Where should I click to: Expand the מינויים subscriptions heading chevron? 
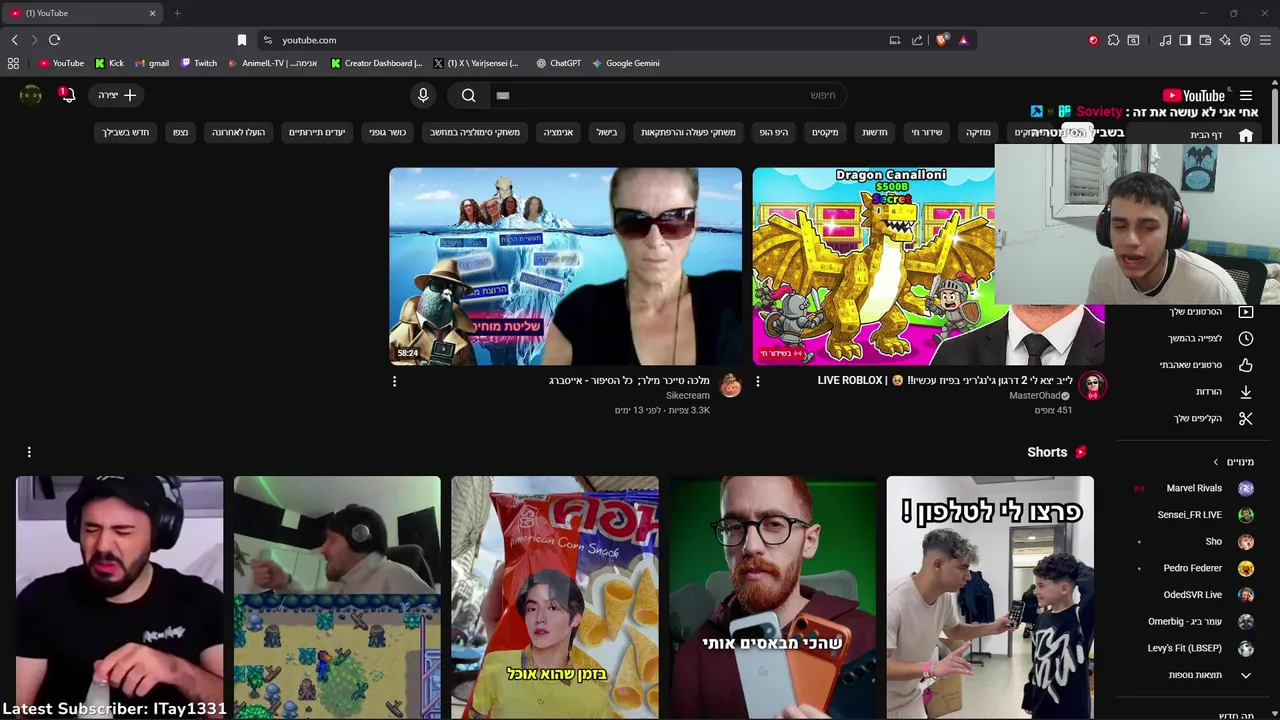tap(1216, 462)
